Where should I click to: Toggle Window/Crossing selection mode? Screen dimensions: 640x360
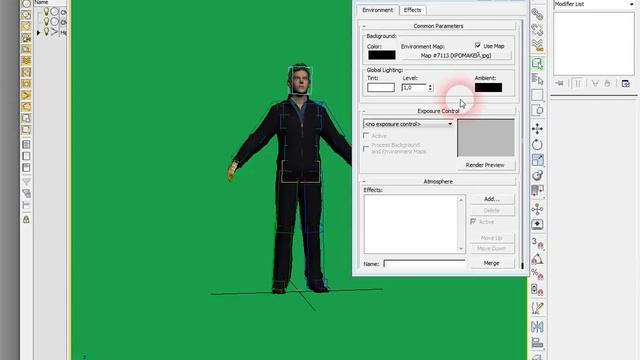(x=537, y=110)
